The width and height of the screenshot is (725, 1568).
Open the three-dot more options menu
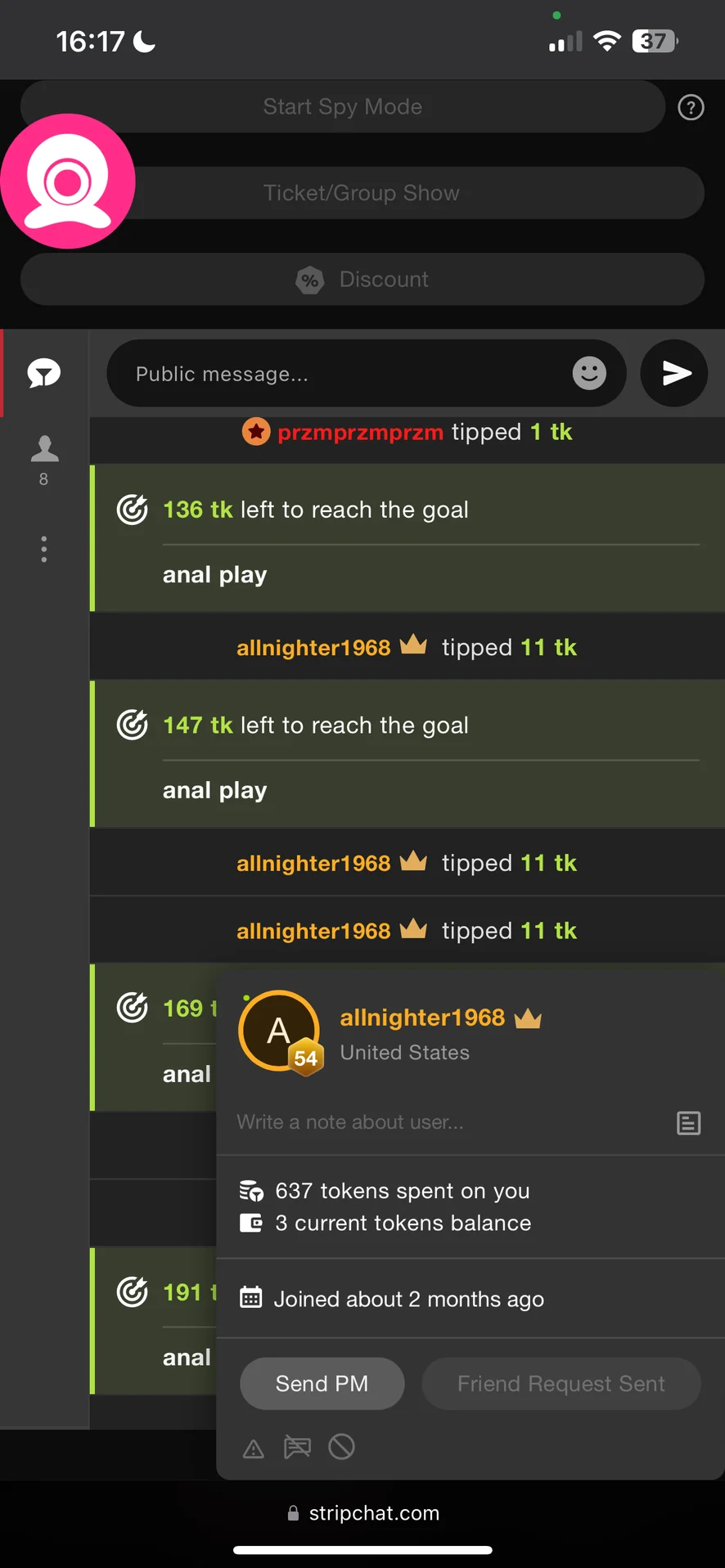44,549
